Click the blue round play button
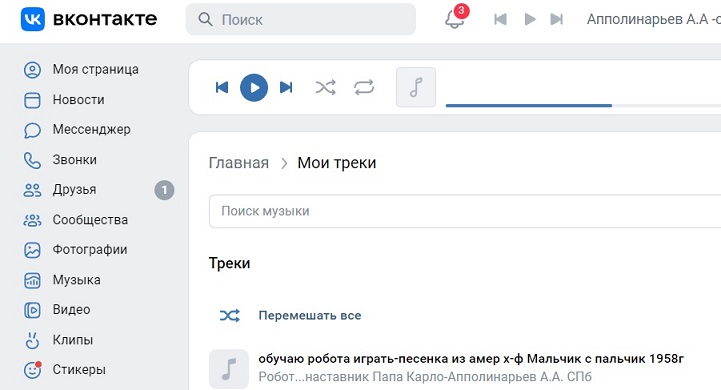The image size is (721, 390). click(x=254, y=87)
